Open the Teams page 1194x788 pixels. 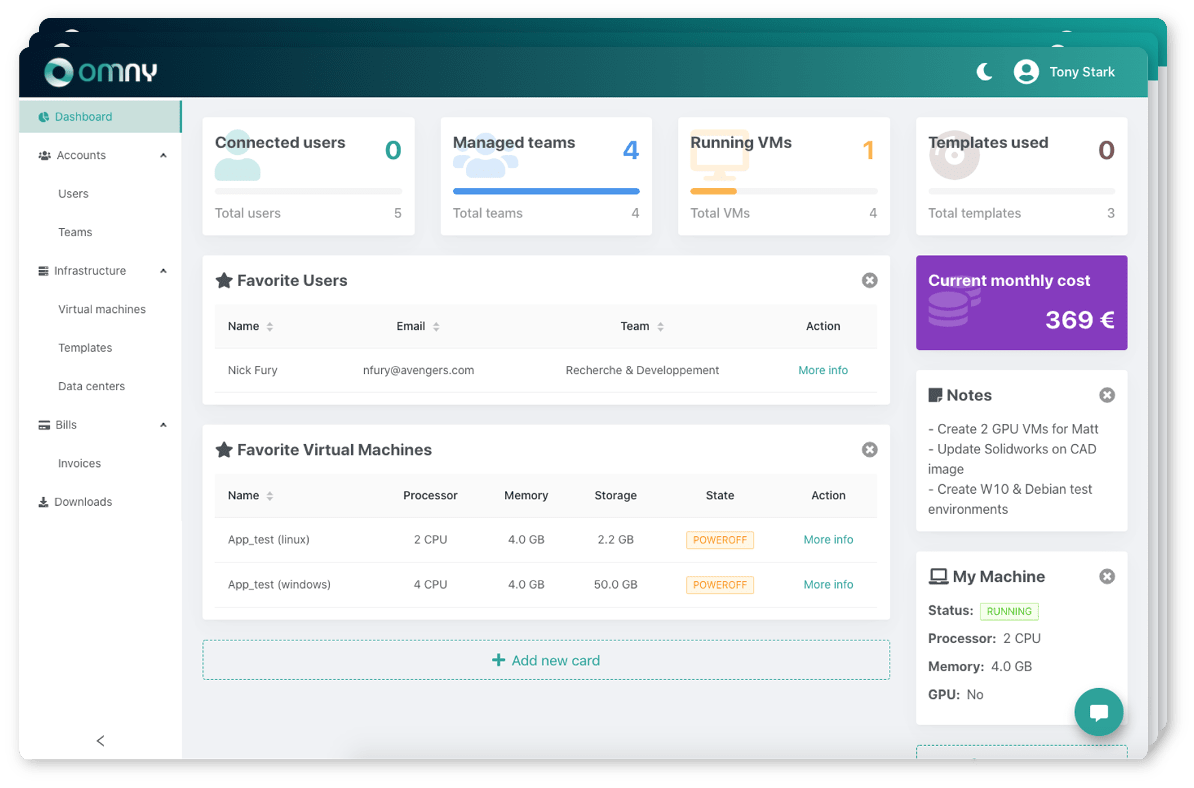click(x=75, y=232)
